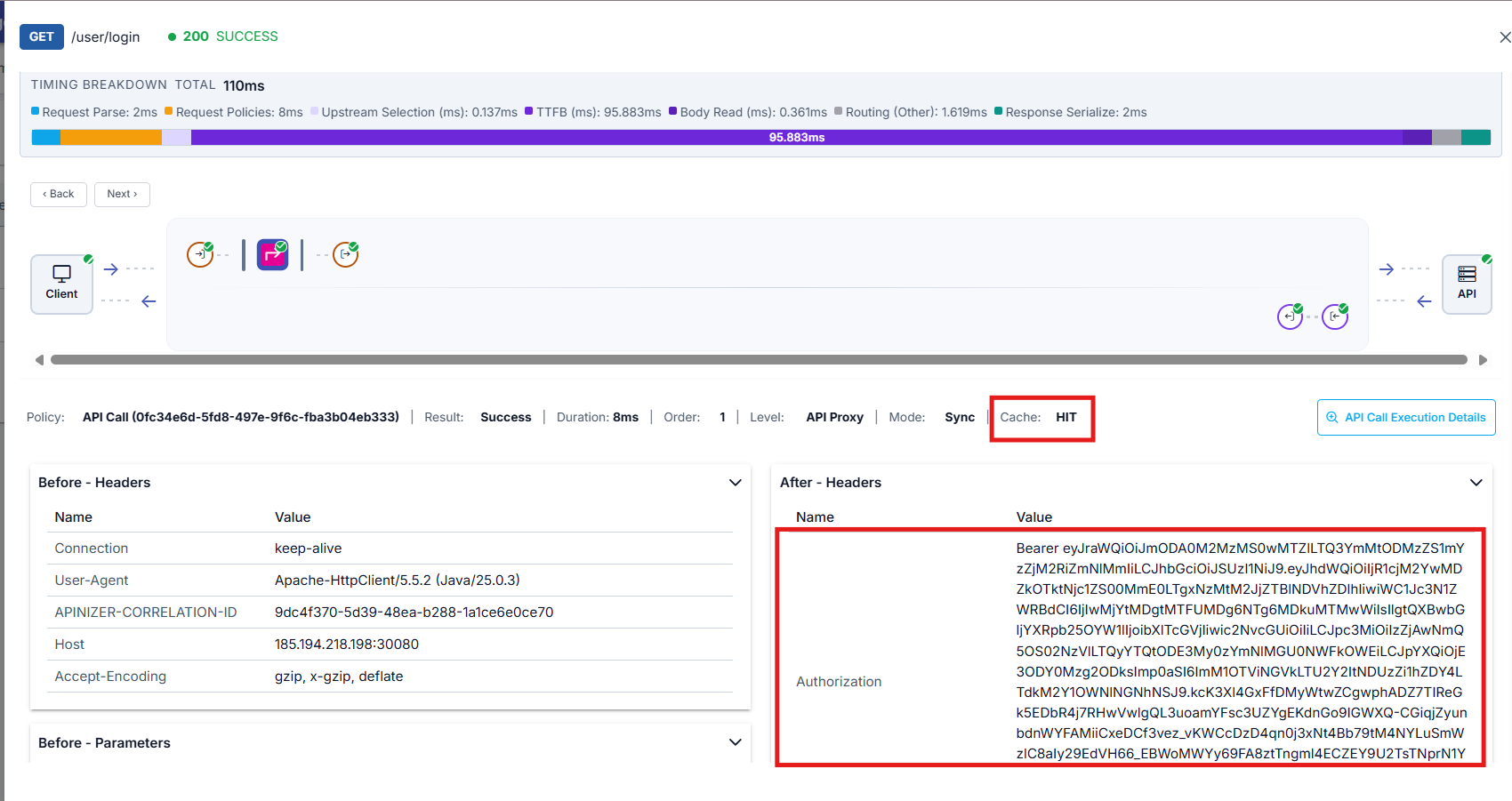Click the pipeline scrollbar left arrow
1512x801 pixels.
click(x=39, y=360)
